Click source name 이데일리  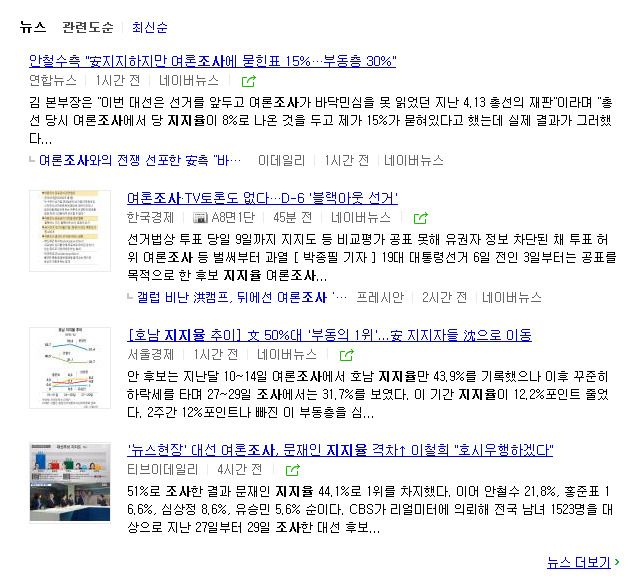coord(282,160)
